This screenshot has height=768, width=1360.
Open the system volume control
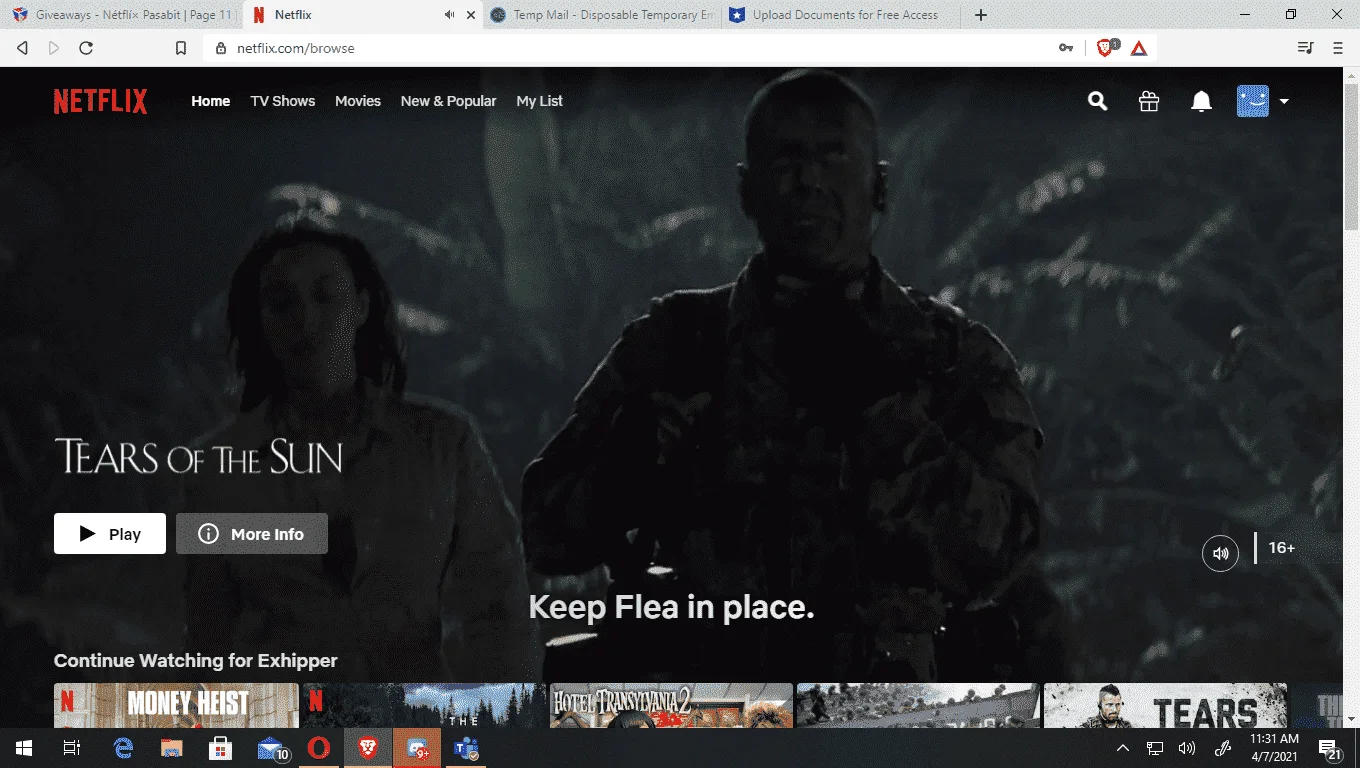1187,748
